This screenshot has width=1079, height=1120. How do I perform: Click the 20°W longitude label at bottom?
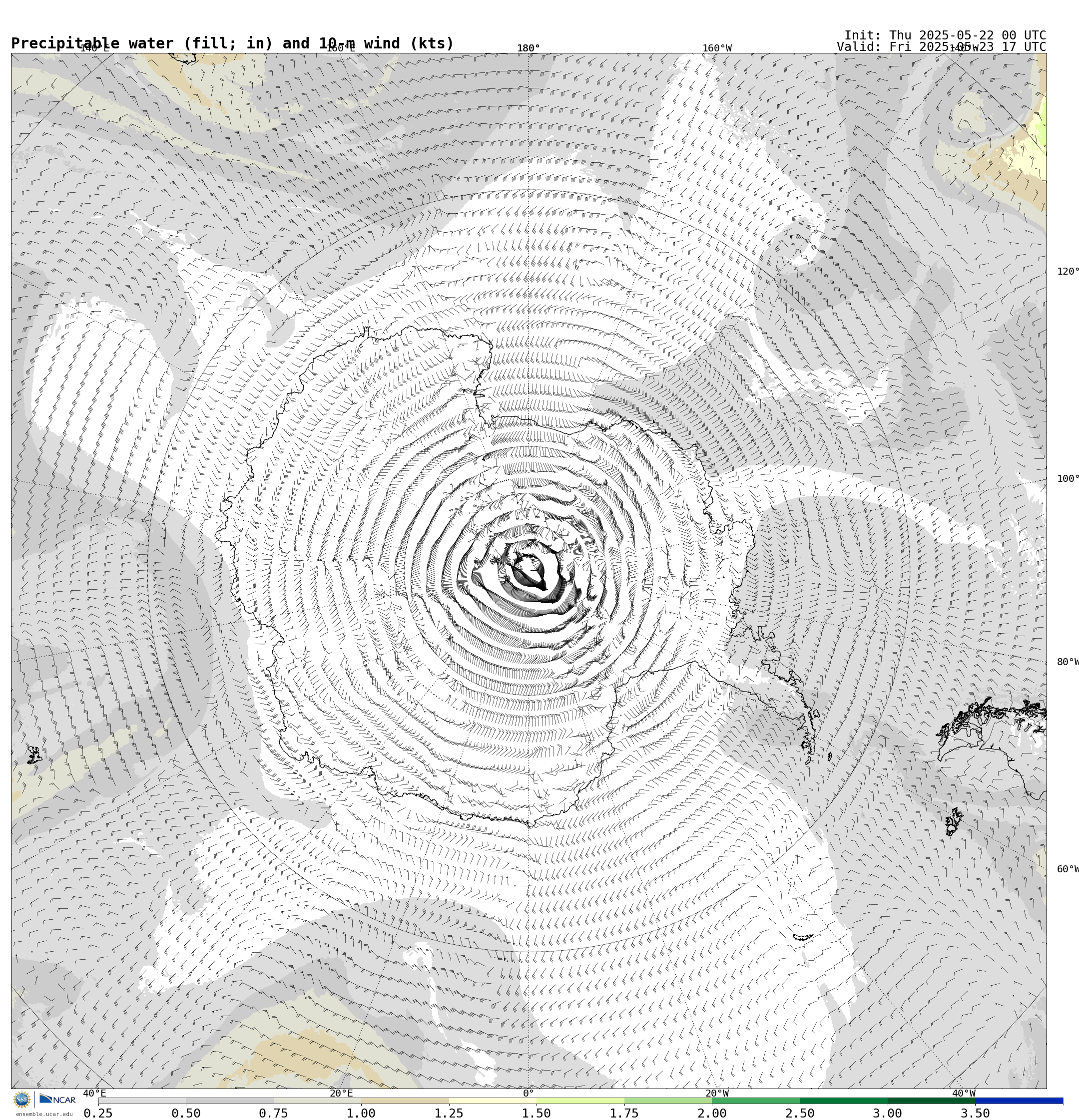pyautogui.click(x=717, y=1093)
